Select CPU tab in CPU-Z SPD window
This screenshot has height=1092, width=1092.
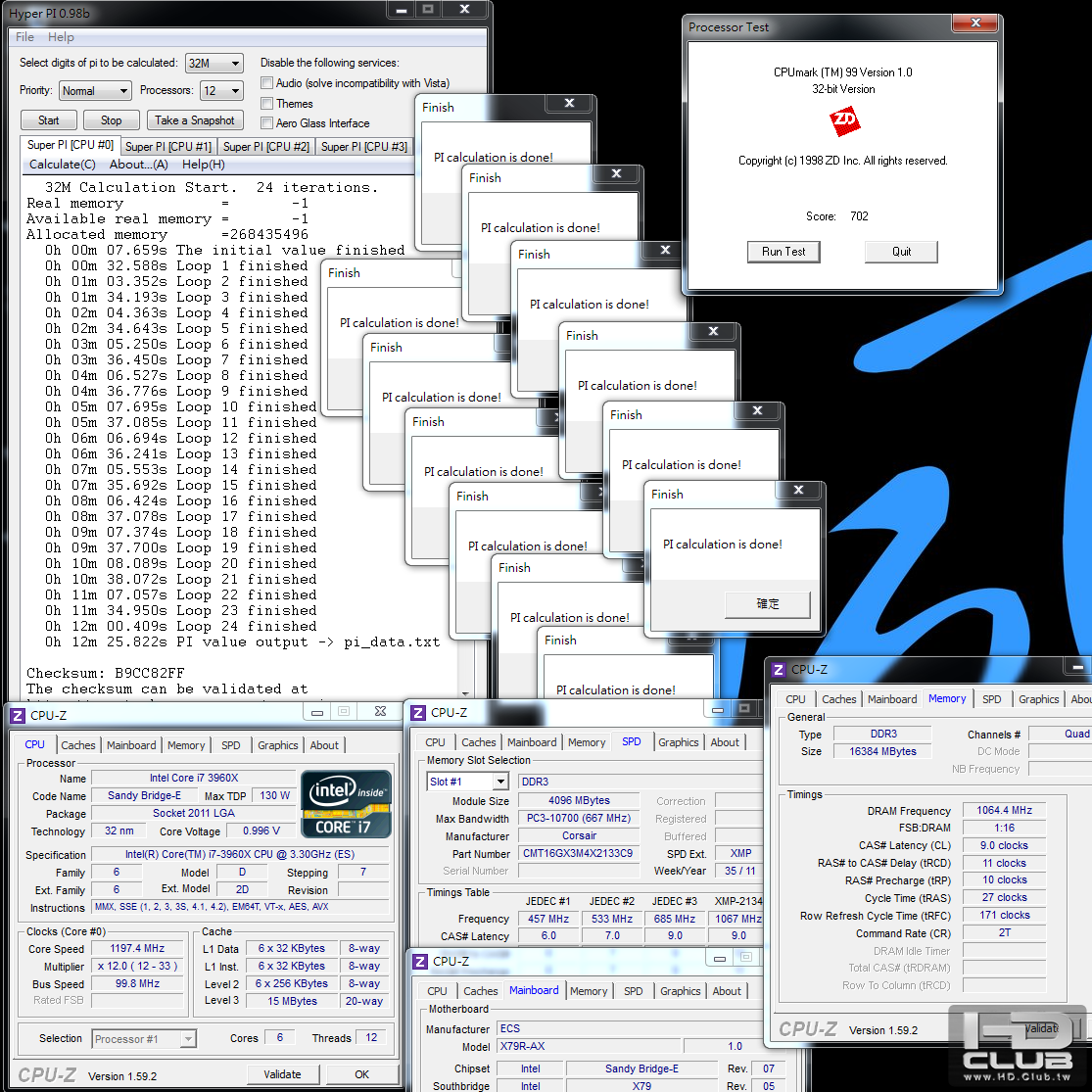(435, 742)
